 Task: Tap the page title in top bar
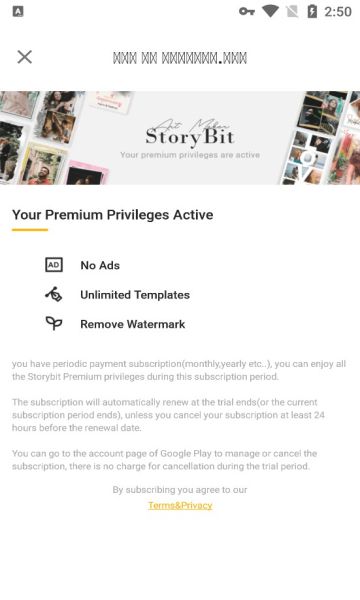[x=180, y=58]
